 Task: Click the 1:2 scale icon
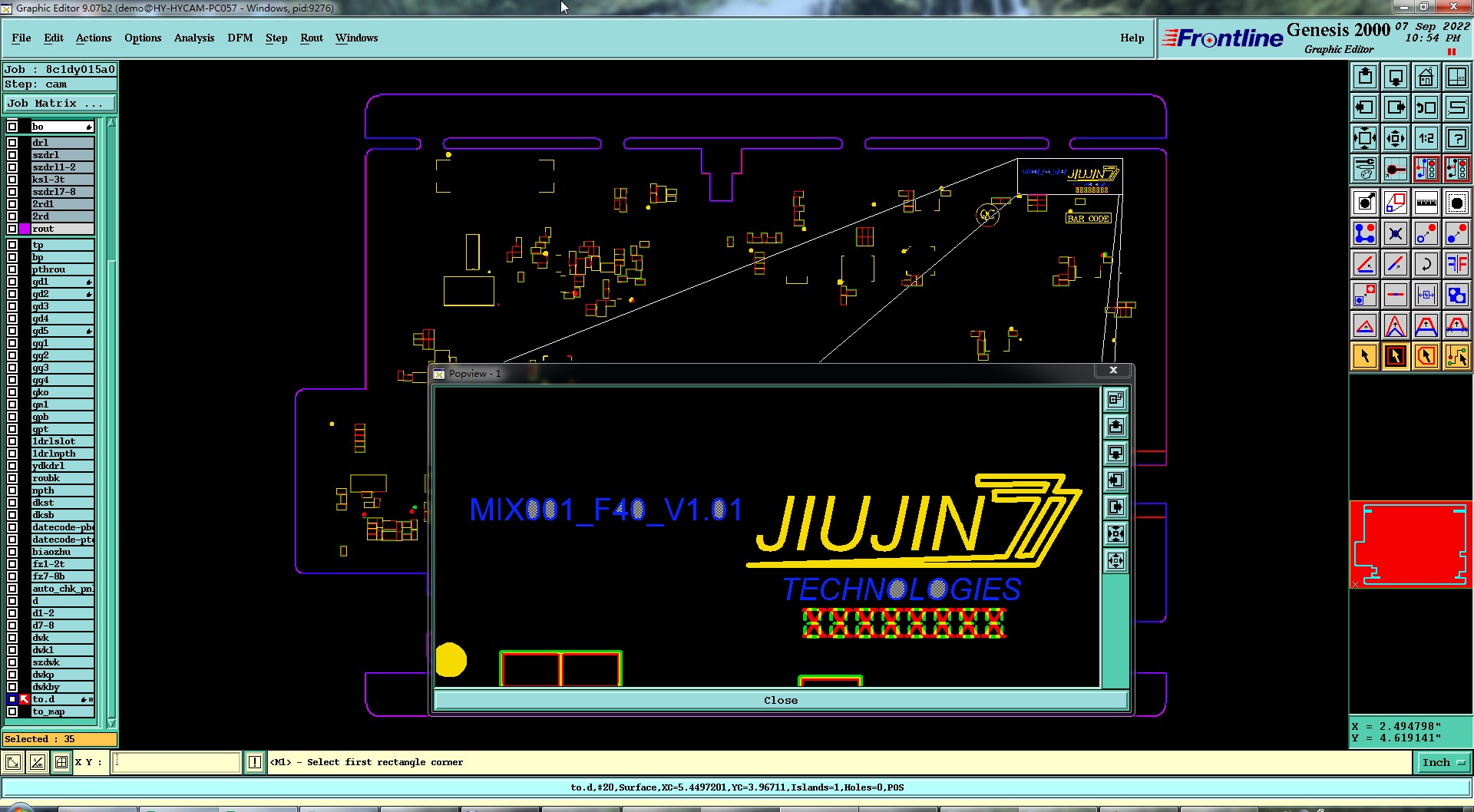[x=1426, y=138]
